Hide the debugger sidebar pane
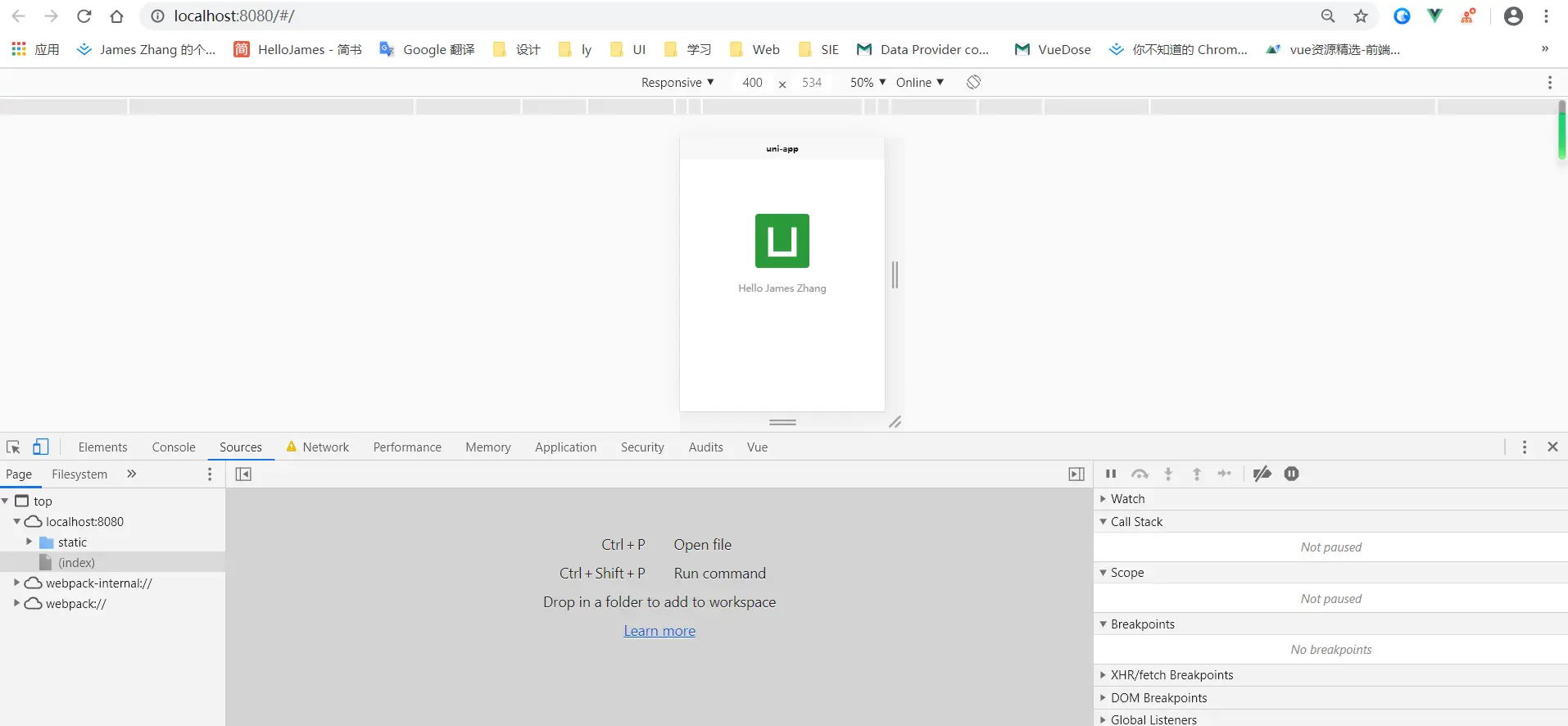This screenshot has width=1568, height=726. point(1076,474)
